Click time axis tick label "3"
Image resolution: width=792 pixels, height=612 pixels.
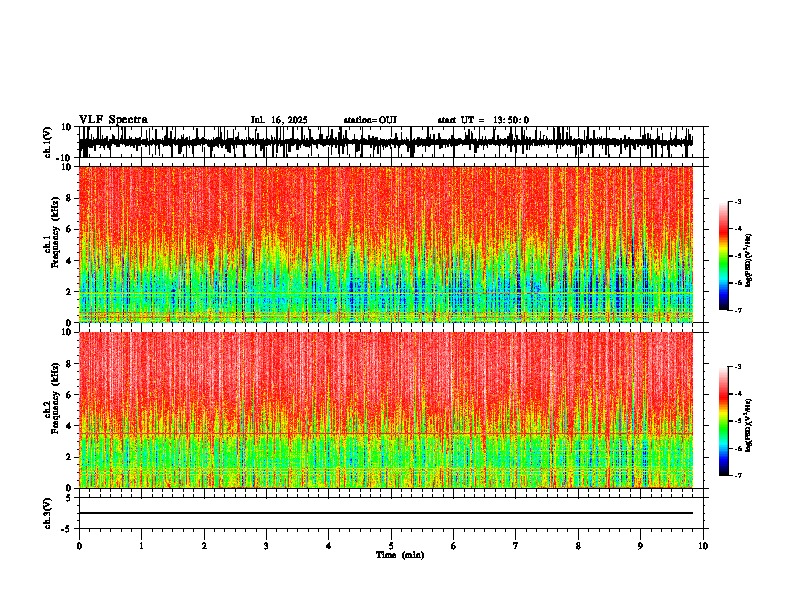266,546
